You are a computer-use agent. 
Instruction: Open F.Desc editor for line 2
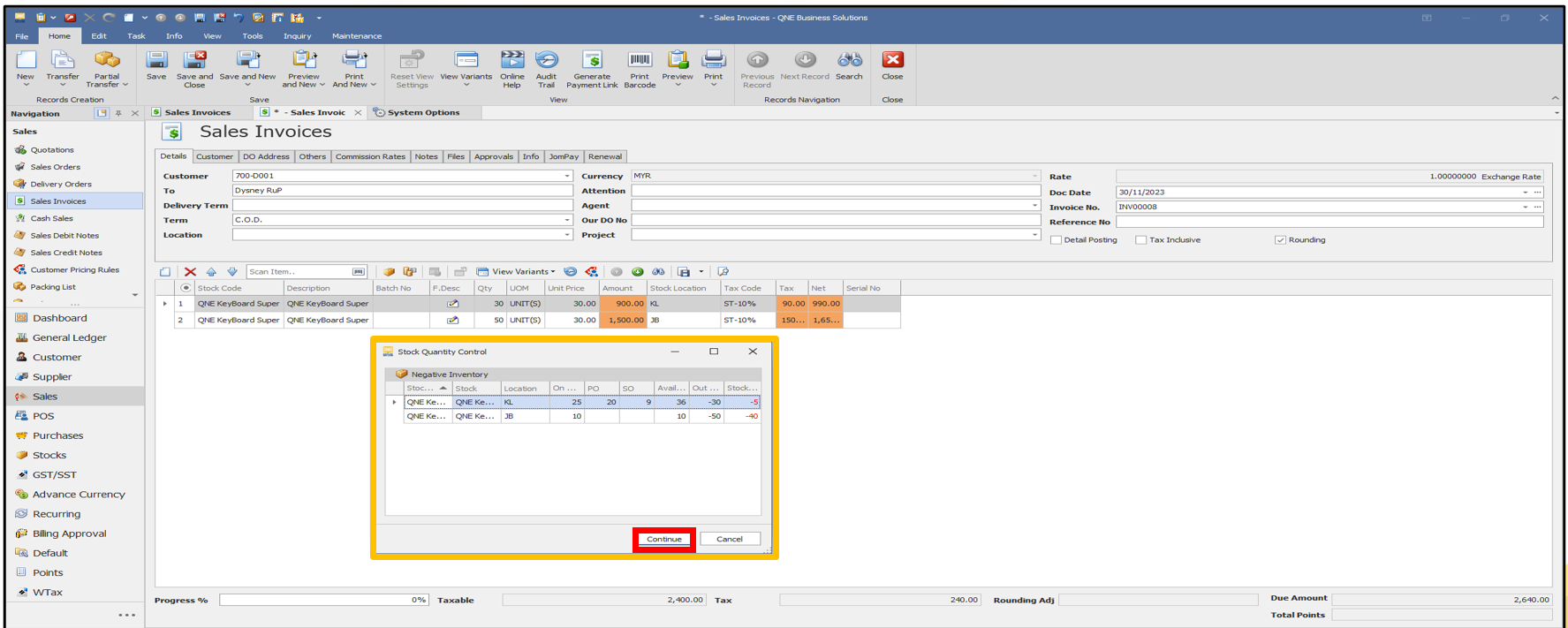click(452, 321)
